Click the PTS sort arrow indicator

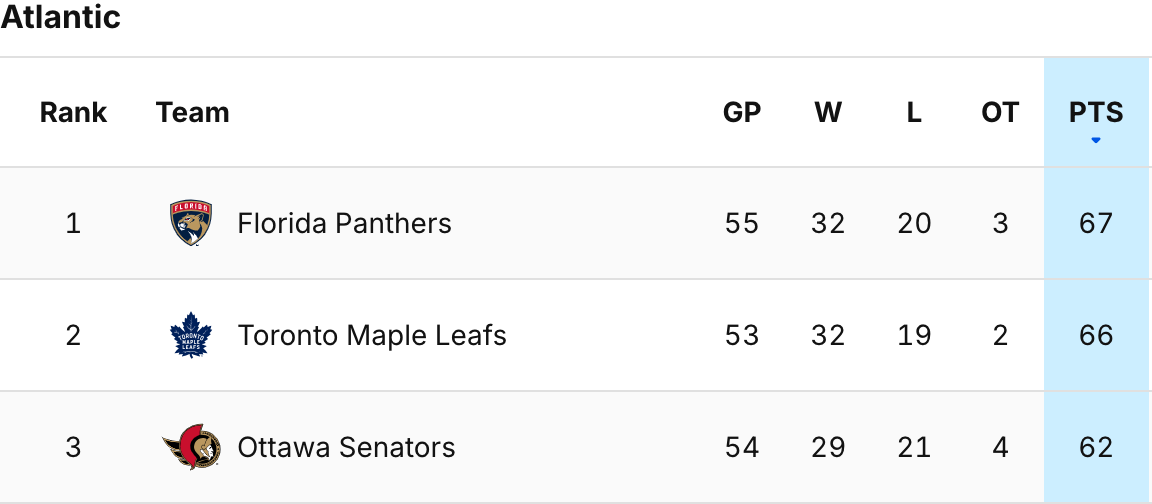[1096, 140]
